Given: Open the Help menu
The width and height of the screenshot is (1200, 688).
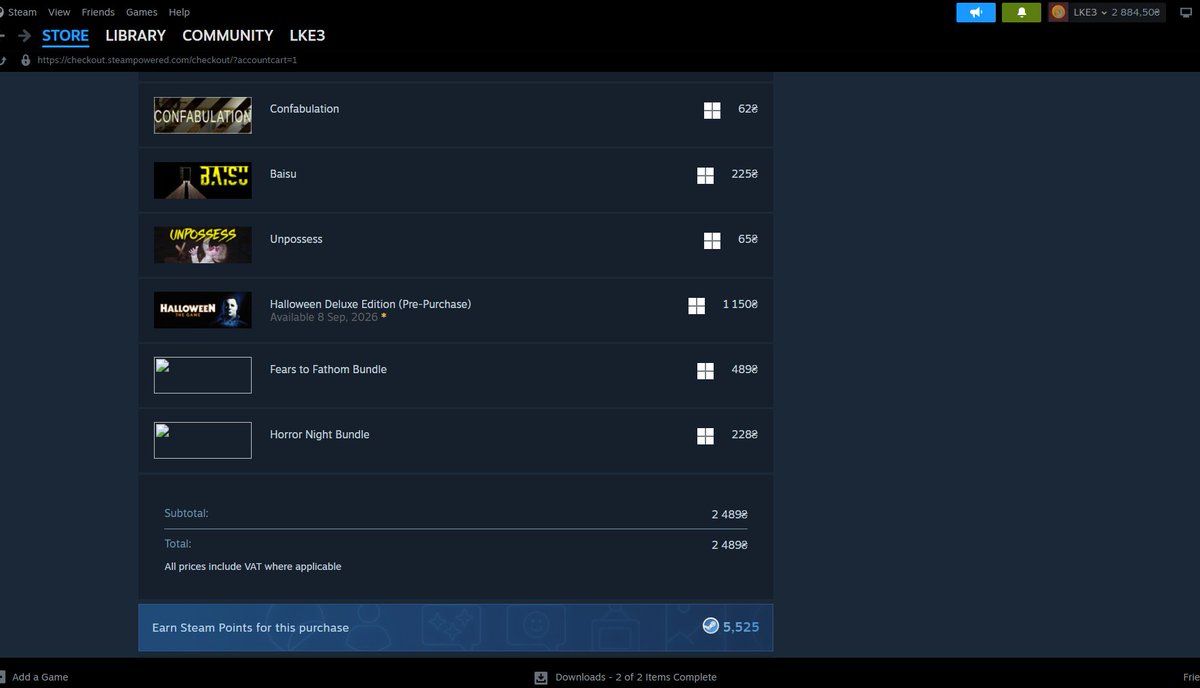Looking at the screenshot, I should click(x=179, y=12).
